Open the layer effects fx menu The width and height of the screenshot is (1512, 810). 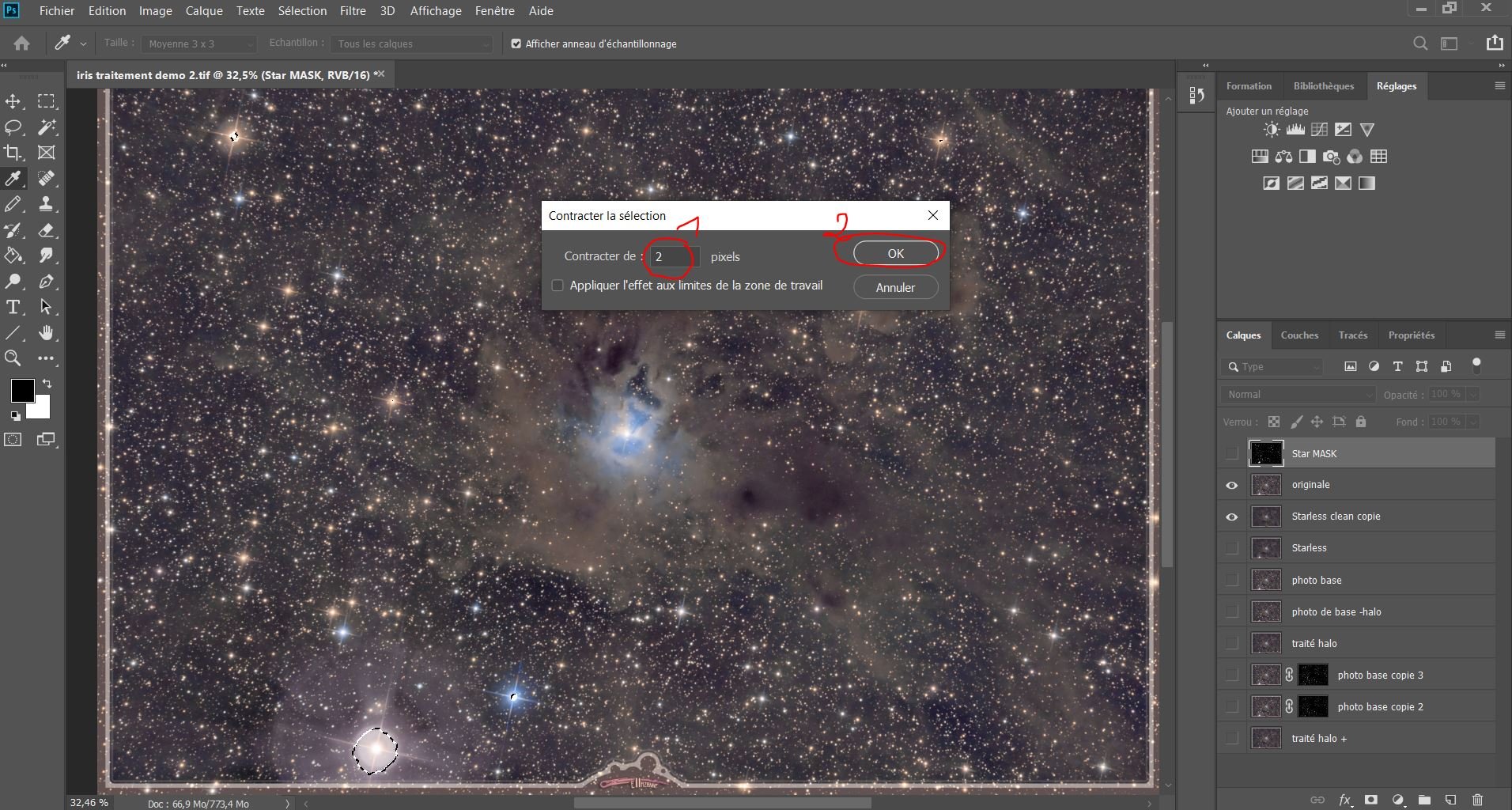(1344, 800)
